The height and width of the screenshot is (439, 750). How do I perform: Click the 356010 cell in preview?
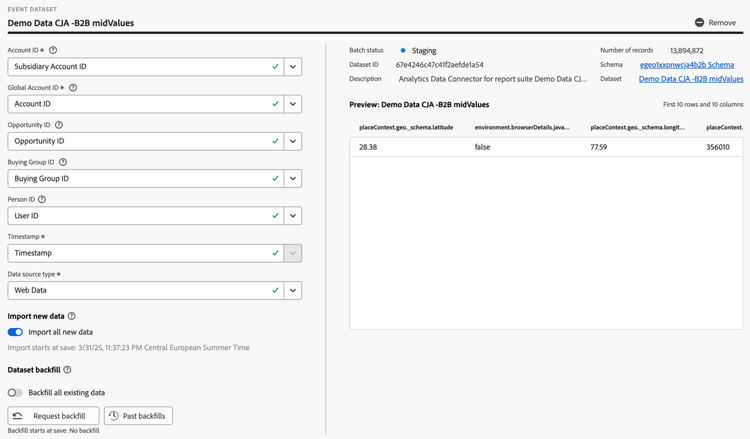pos(718,147)
